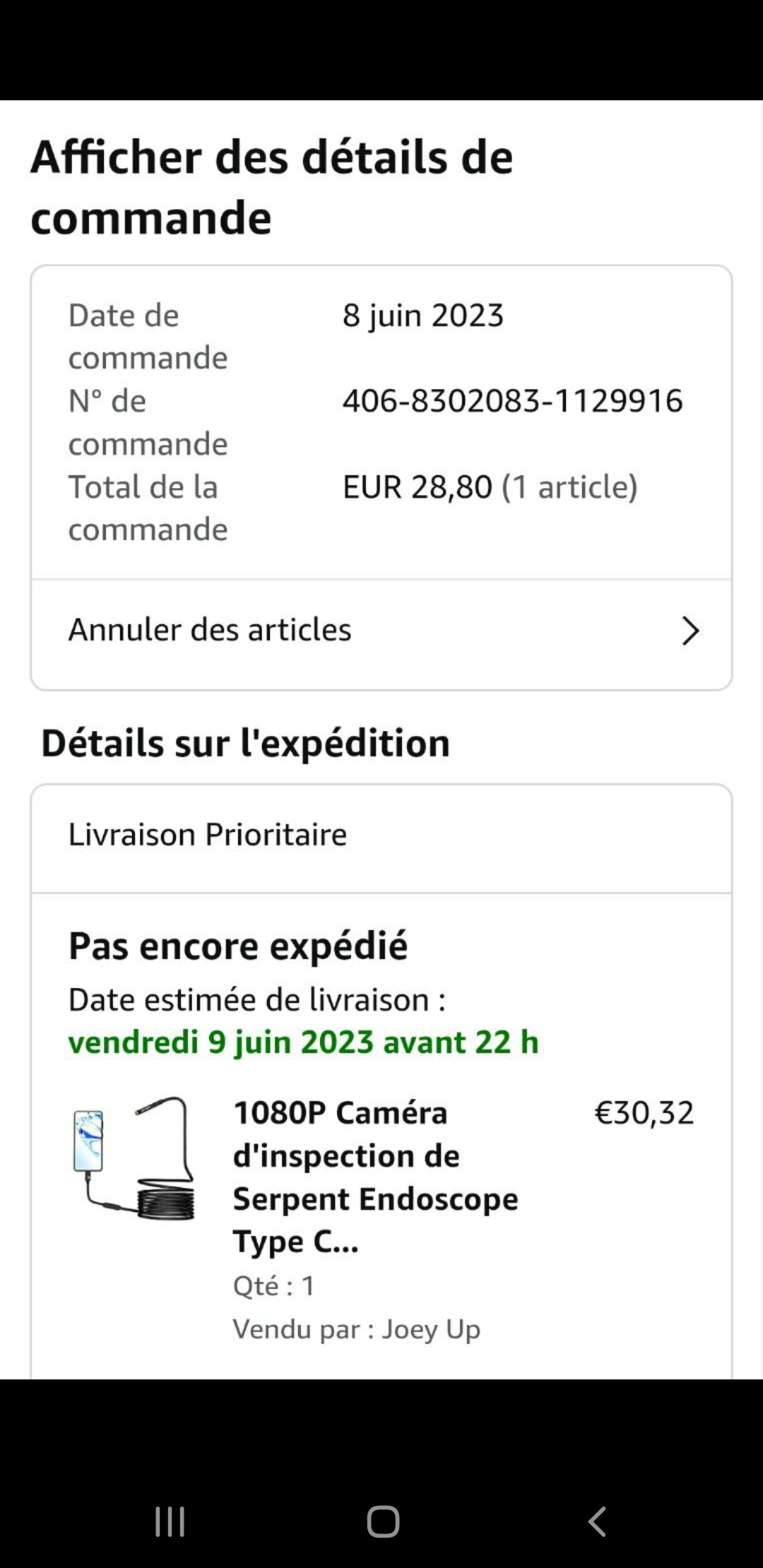Tap the order date 8 juin 2023
This screenshot has width=763, height=1568.
click(x=422, y=316)
